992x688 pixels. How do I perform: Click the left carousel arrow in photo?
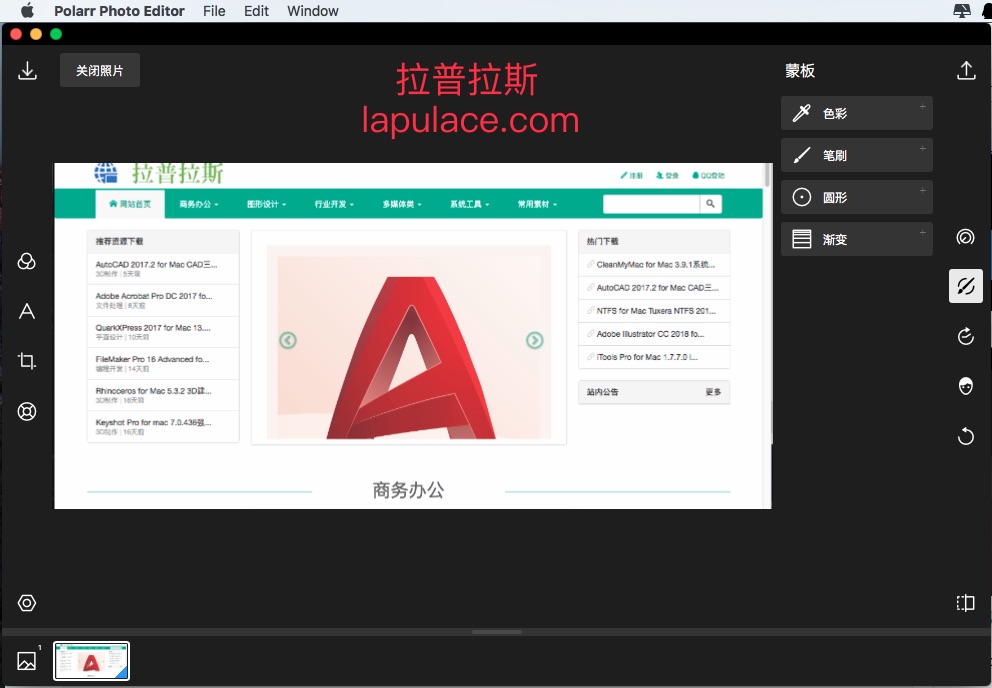288,341
